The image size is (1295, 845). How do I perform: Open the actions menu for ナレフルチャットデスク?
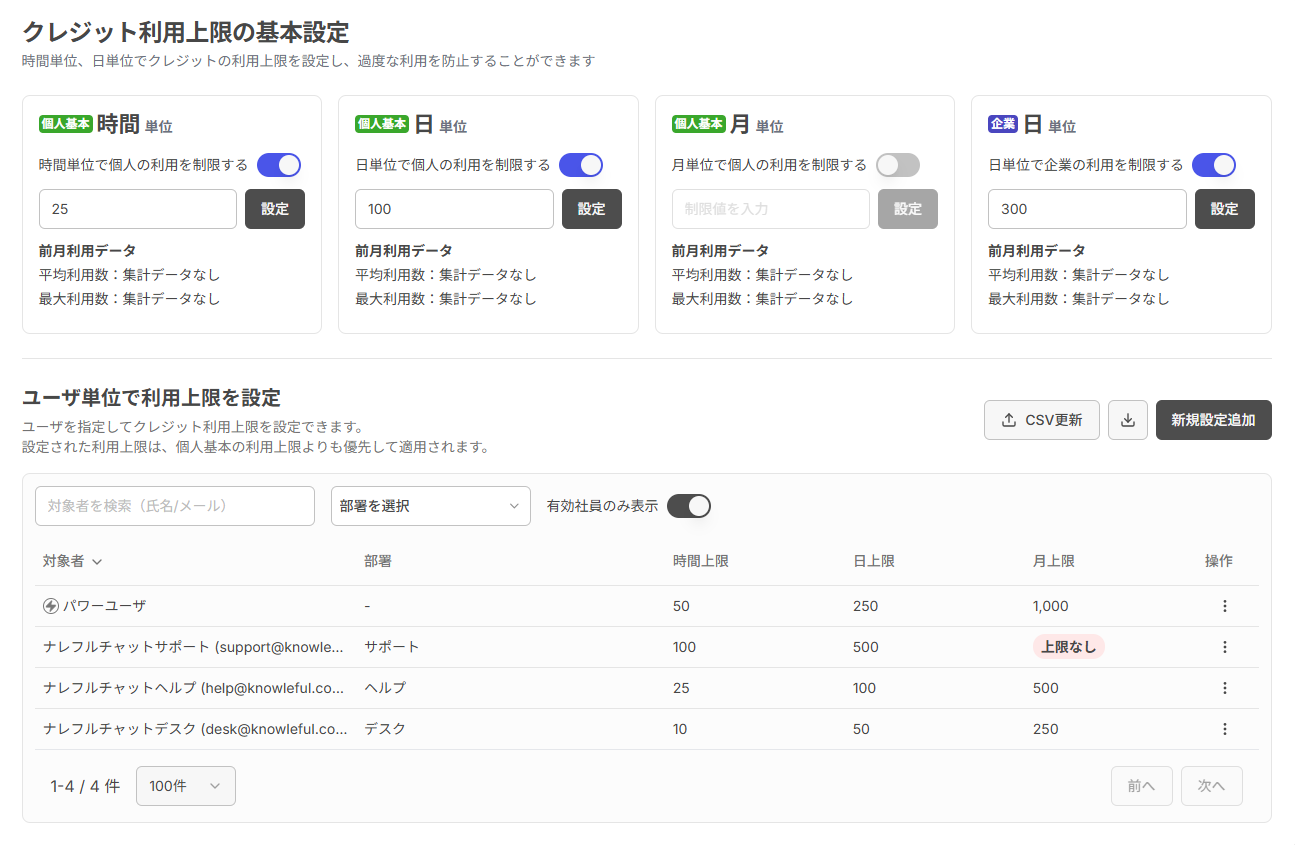click(x=1225, y=729)
